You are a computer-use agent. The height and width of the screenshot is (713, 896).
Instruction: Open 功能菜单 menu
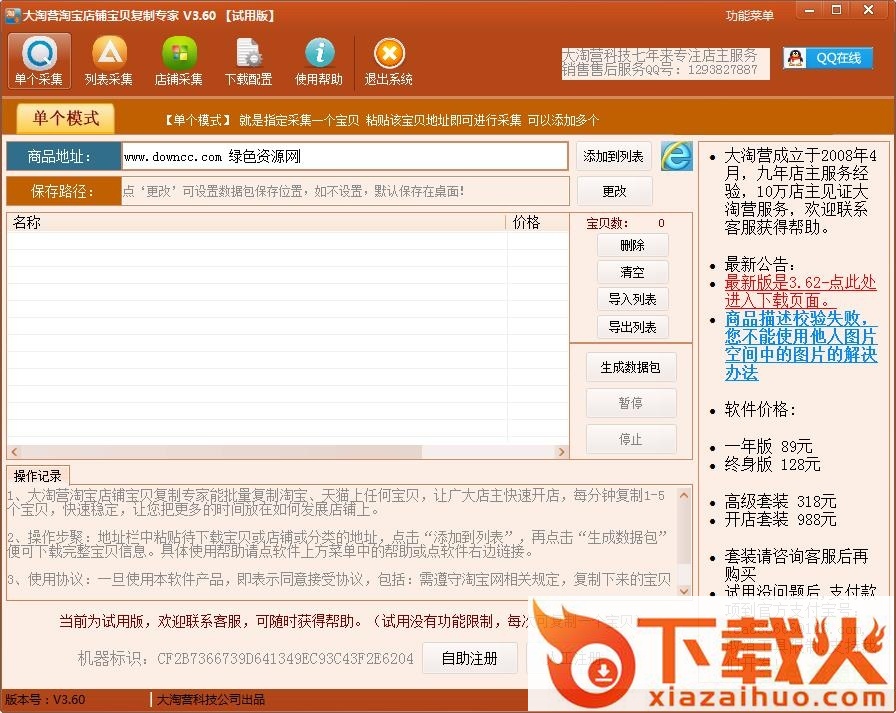coord(750,16)
